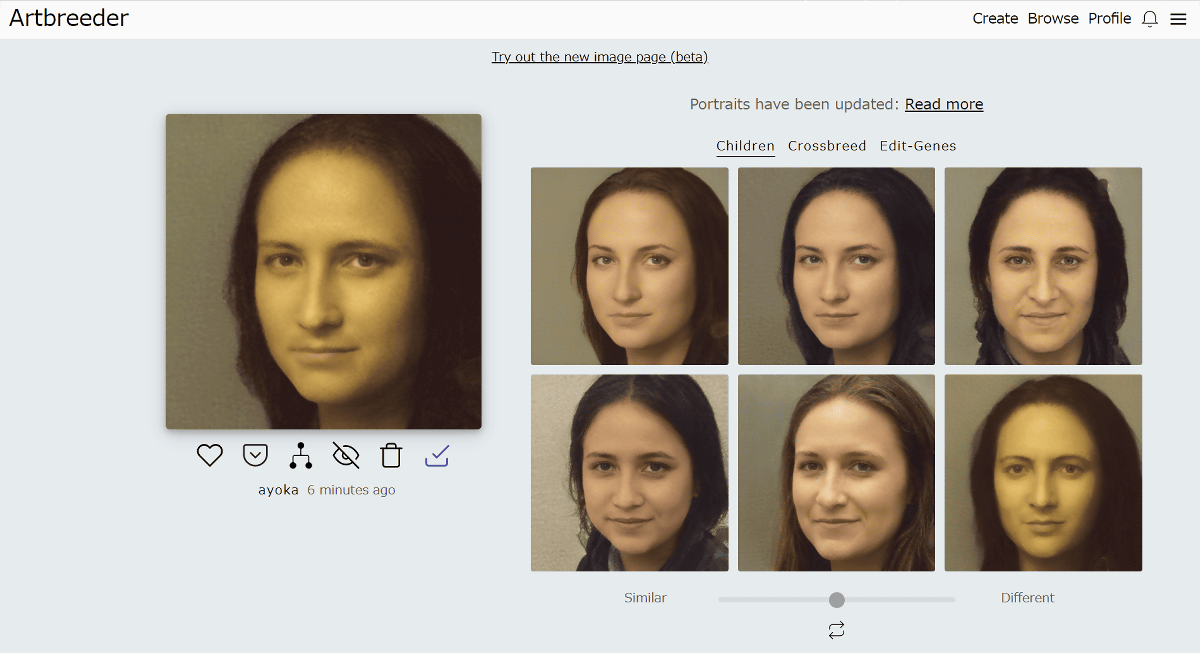
Task: Click the 'Different' slider label
Action: point(1028,598)
